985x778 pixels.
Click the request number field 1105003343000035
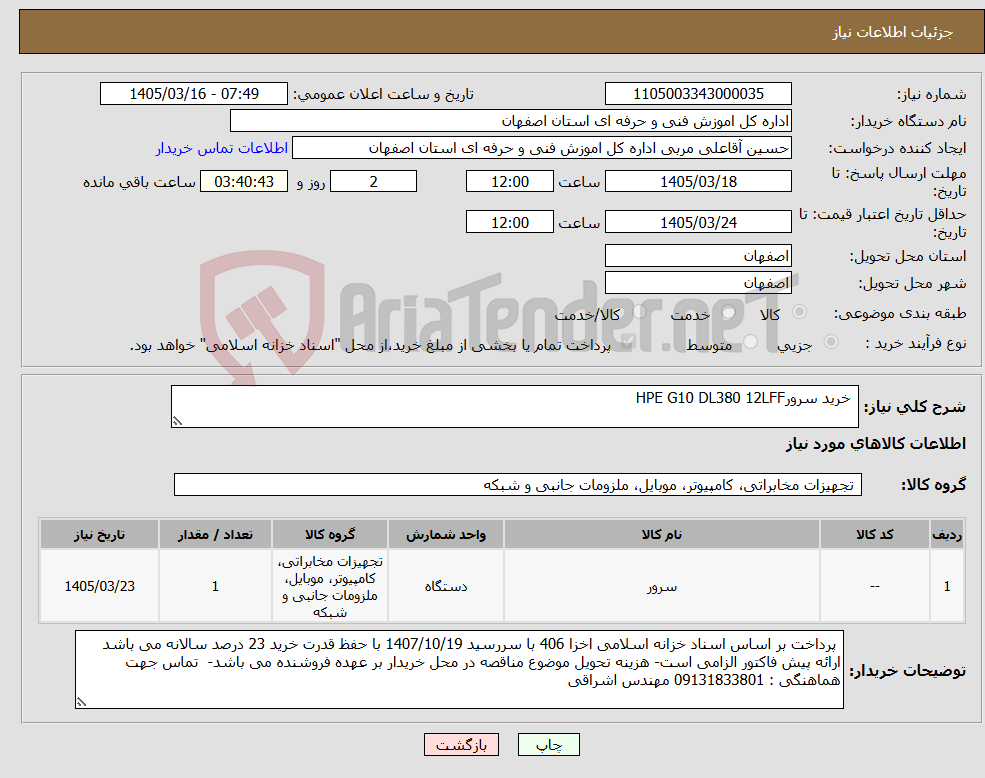click(x=698, y=94)
